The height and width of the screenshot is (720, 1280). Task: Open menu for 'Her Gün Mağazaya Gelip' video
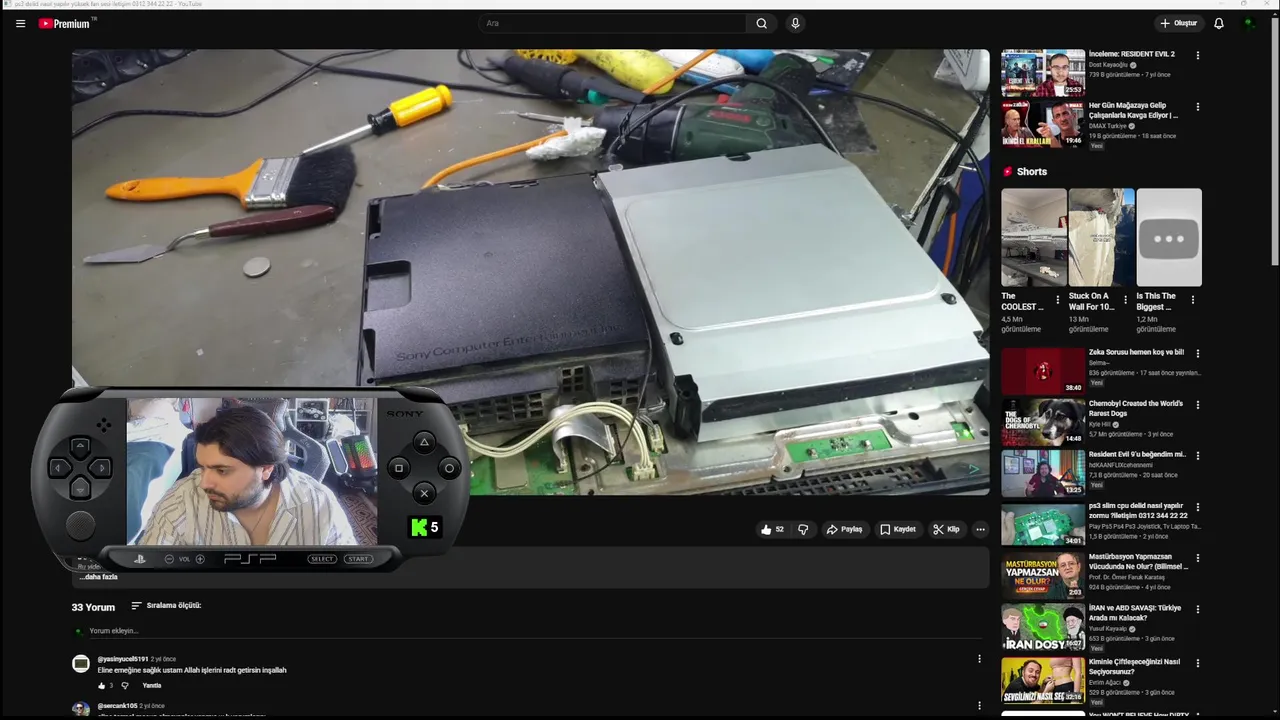click(x=1197, y=107)
